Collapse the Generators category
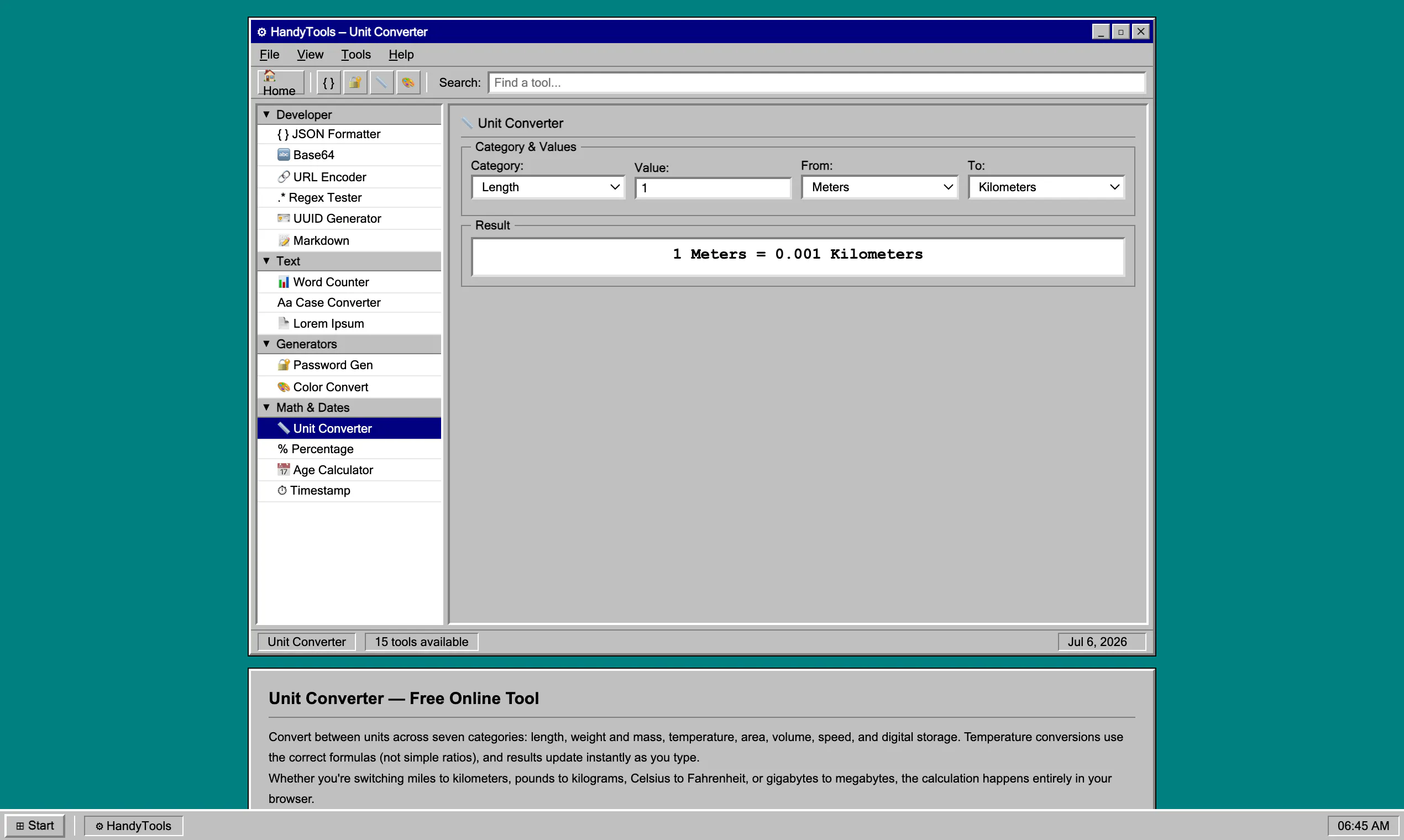Screen dimensions: 1404x840 349,344
